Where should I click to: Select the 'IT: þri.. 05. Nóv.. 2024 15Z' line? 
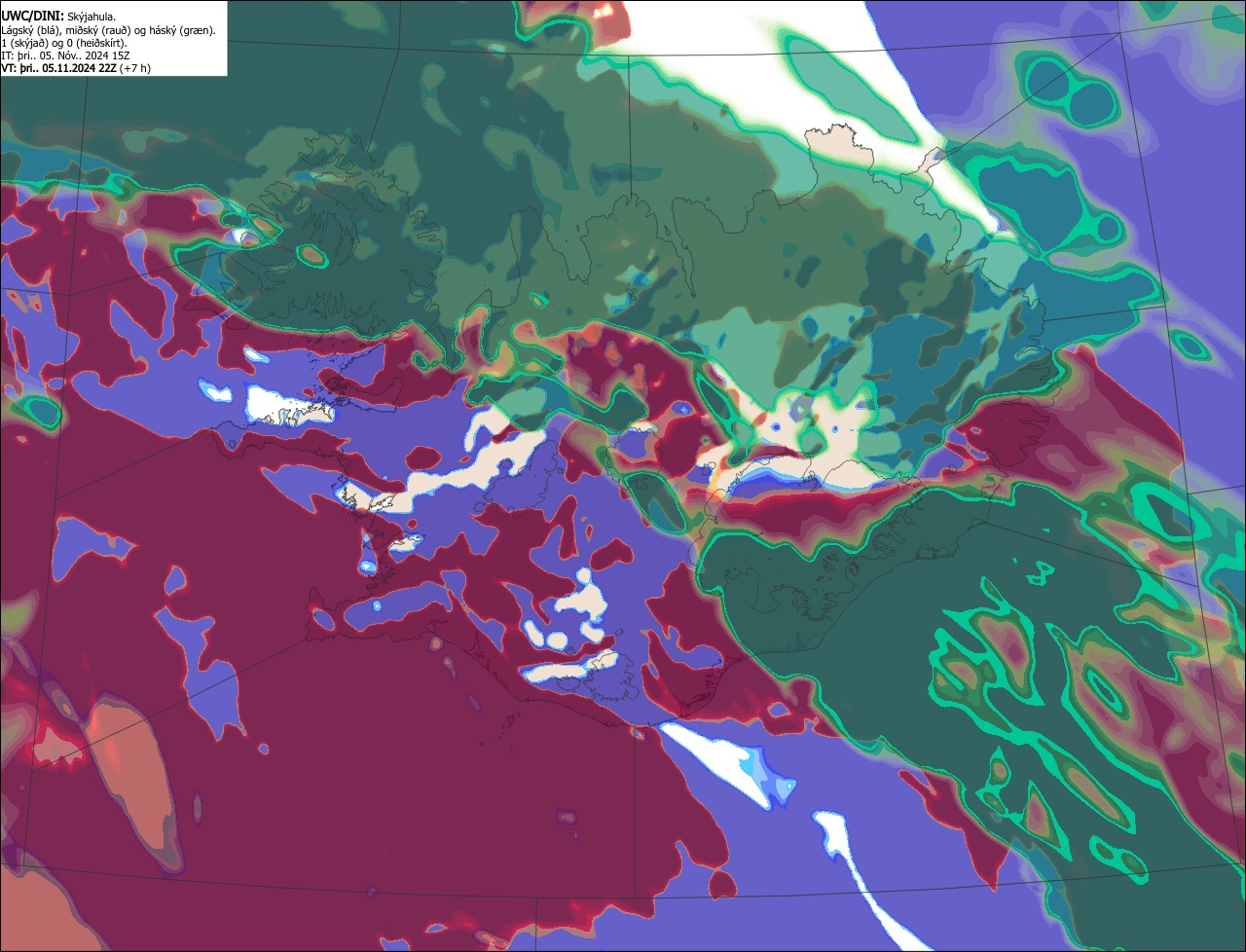point(66,55)
